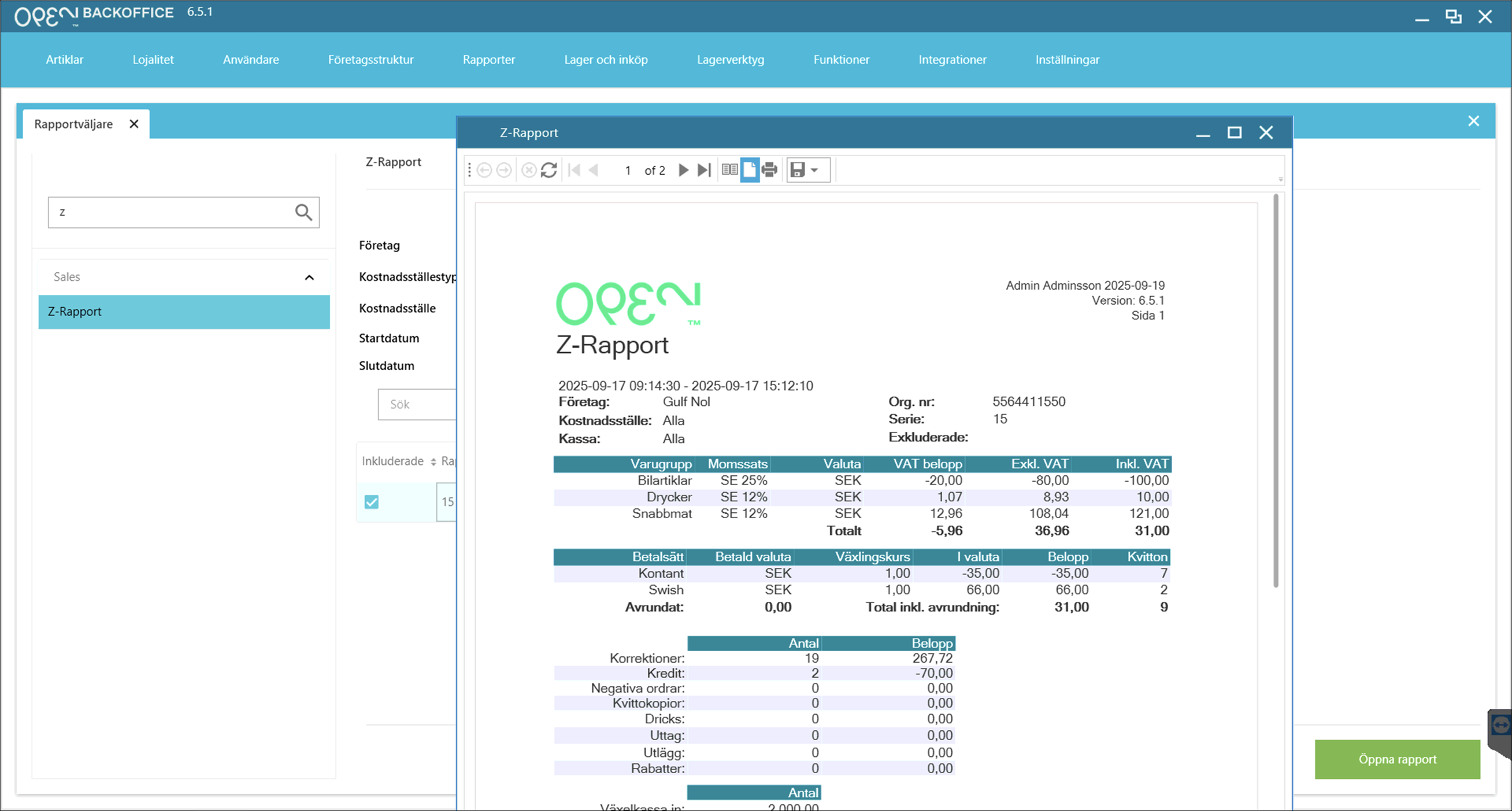This screenshot has width=1512, height=811.
Task: Jump to last report page
Action: point(704,170)
